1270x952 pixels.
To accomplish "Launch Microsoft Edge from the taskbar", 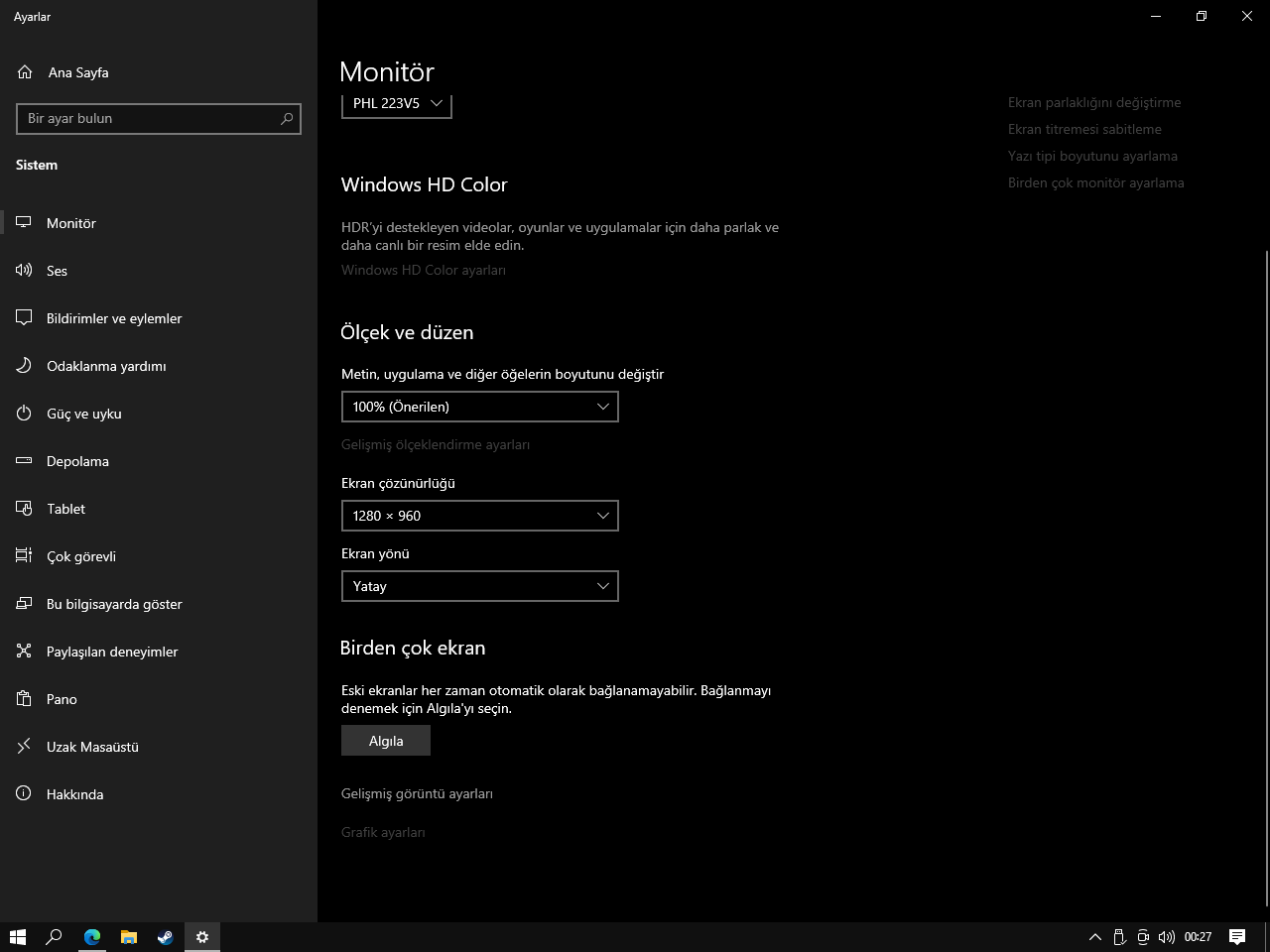I will click(92, 937).
